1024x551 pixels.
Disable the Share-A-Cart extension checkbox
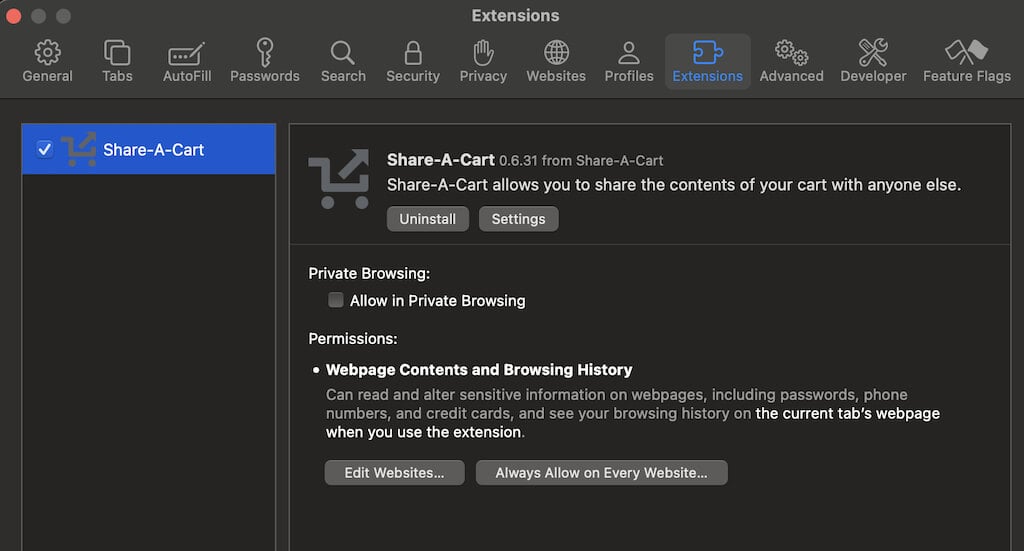[x=44, y=149]
